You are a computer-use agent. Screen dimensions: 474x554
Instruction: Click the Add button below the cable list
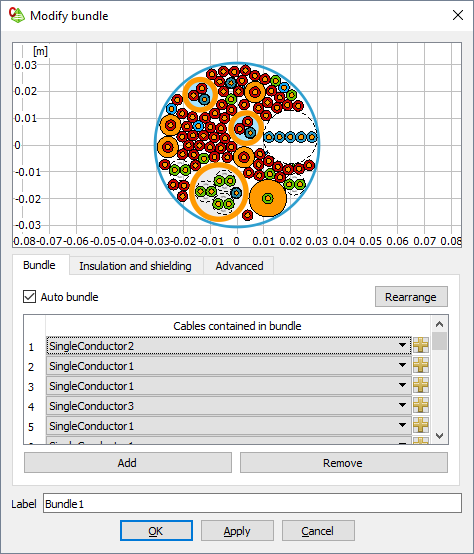(128, 463)
